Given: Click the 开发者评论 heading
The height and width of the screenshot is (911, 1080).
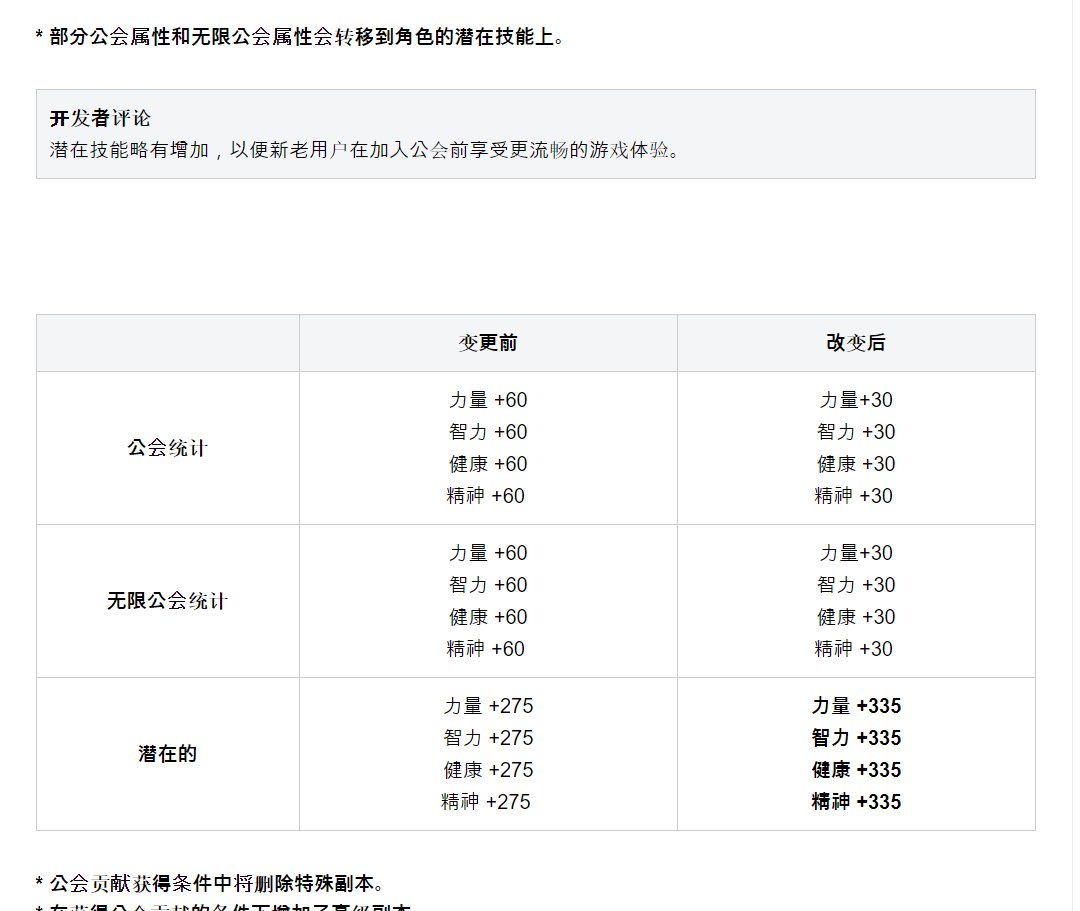Looking at the screenshot, I should pos(100,118).
